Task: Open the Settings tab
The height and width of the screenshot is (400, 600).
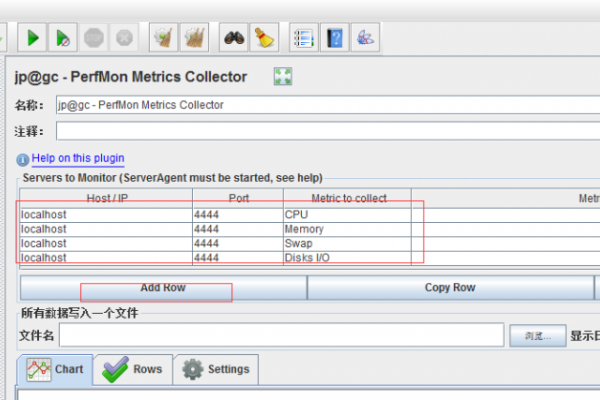Action: [x=217, y=369]
